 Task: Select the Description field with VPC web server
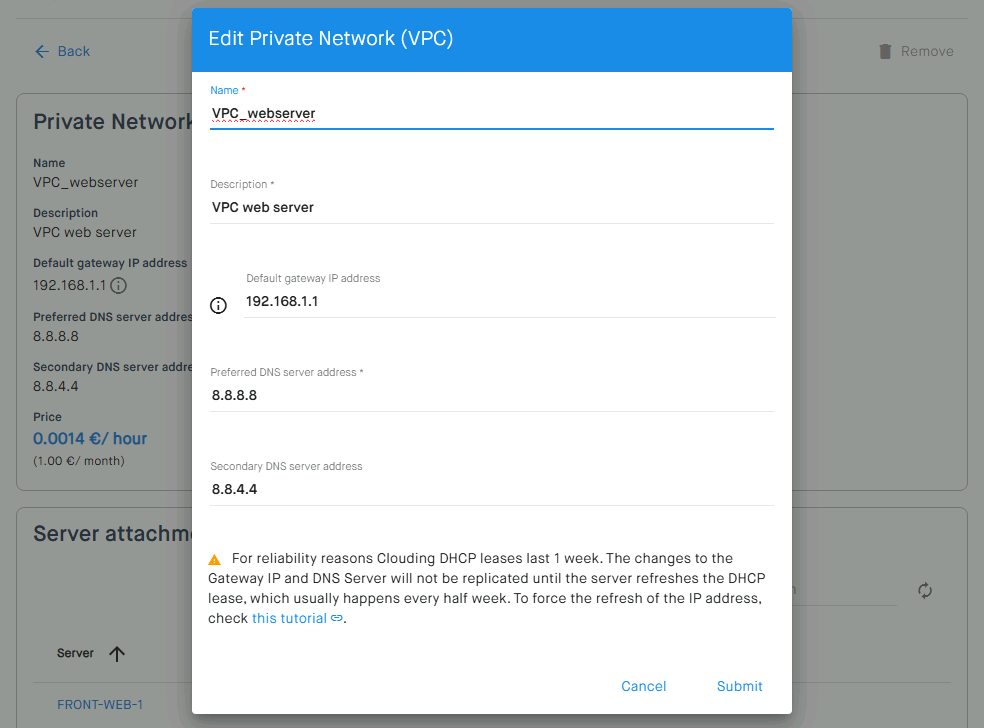pyautogui.click(x=491, y=208)
